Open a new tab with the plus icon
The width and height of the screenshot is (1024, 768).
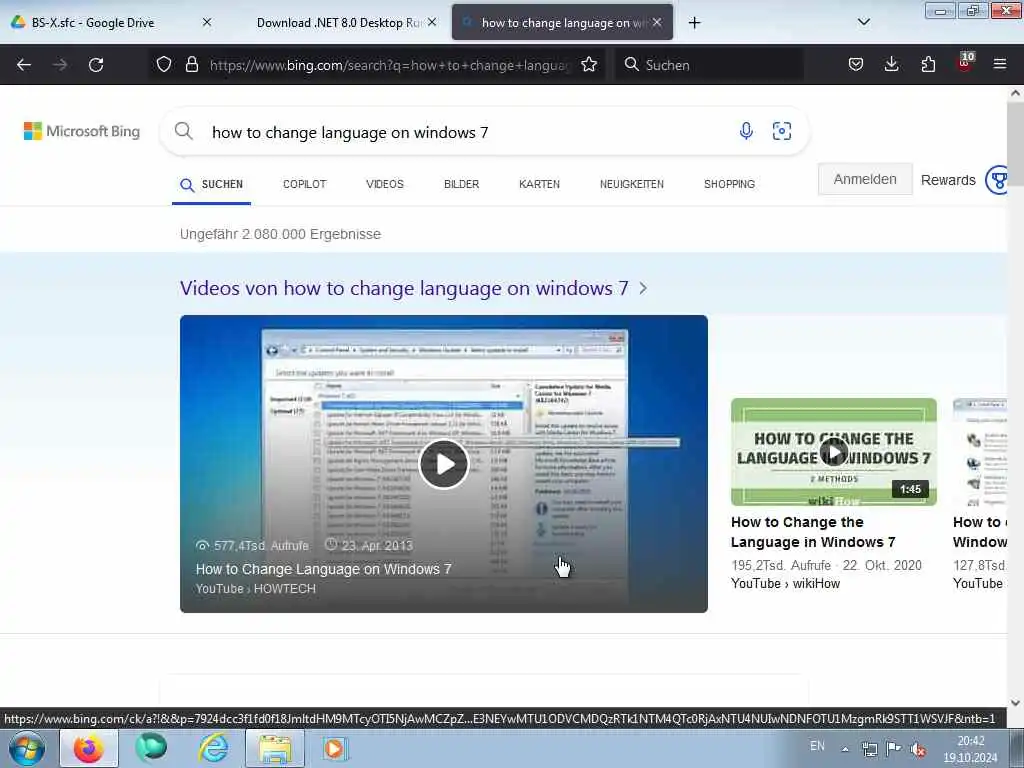(x=694, y=23)
